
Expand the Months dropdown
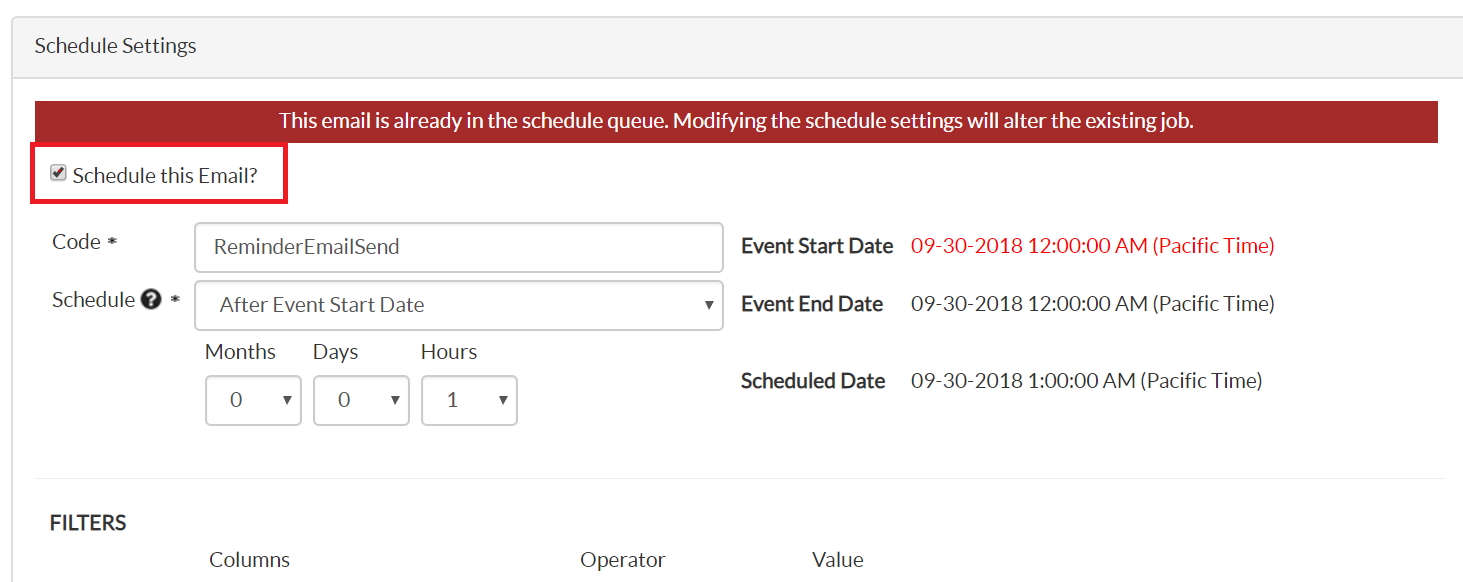tap(253, 400)
